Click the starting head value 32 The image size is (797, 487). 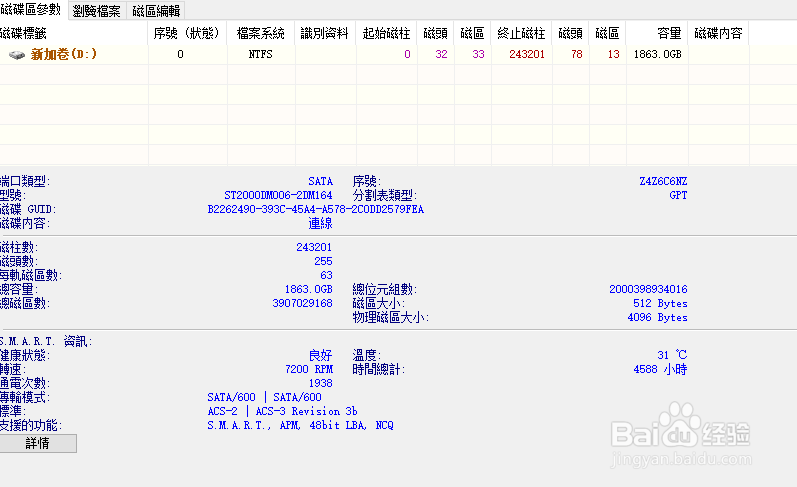pos(441,54)
